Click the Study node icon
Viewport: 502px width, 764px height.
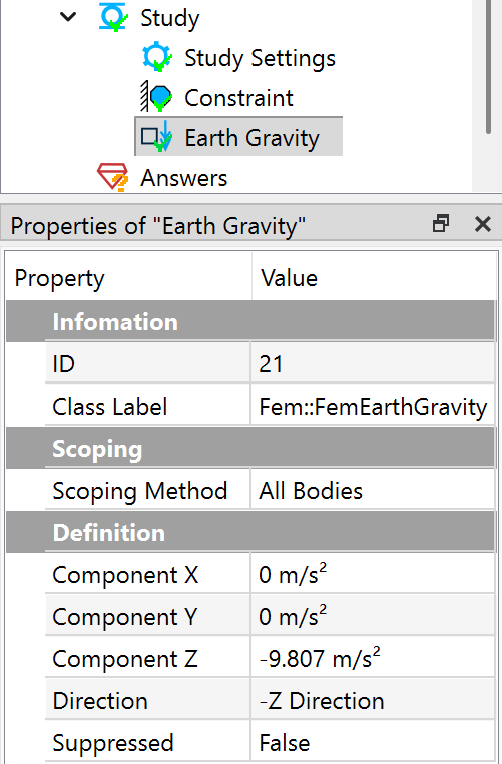tap(114, 17)
